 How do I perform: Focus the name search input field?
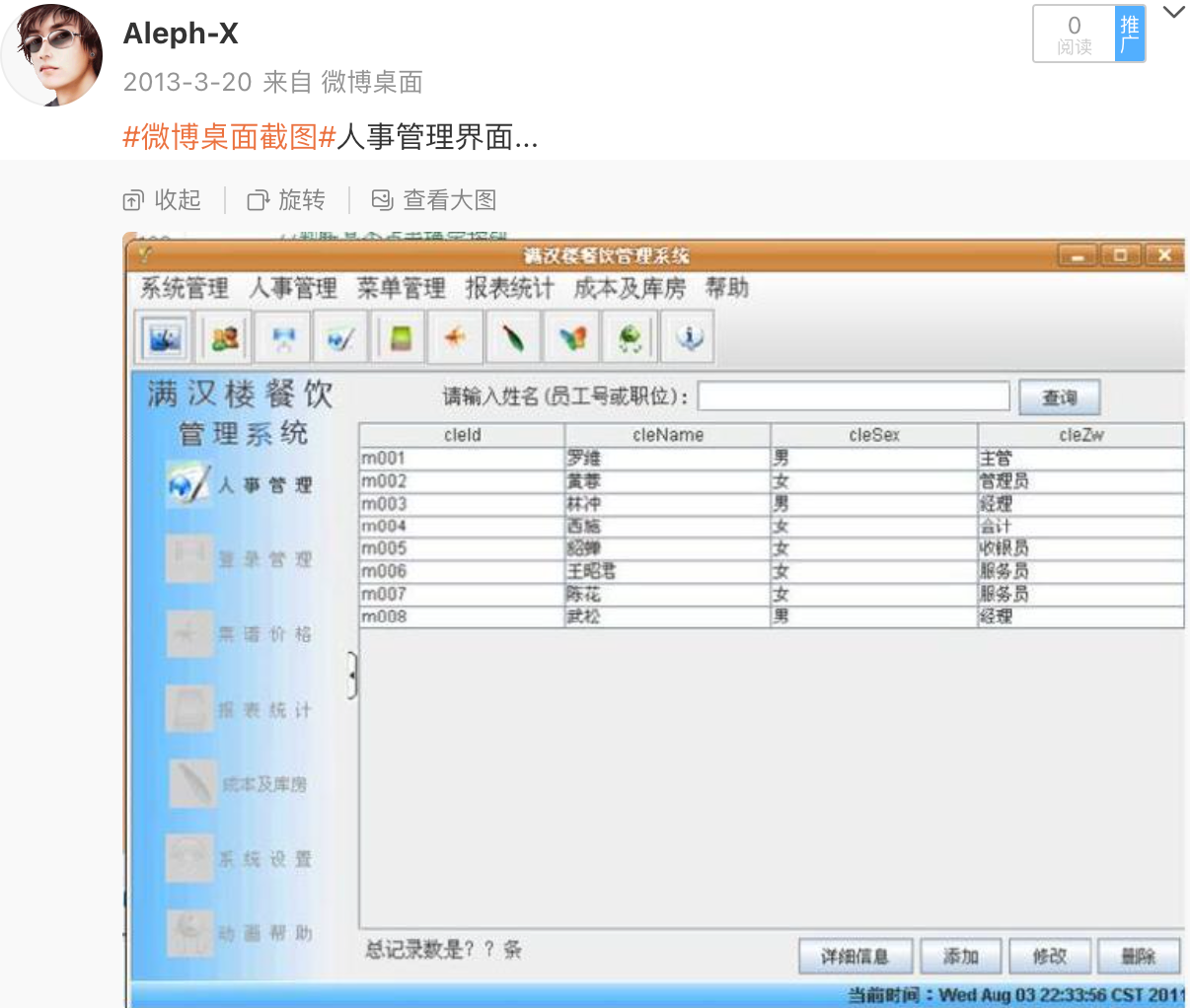[x=854, y=396]
